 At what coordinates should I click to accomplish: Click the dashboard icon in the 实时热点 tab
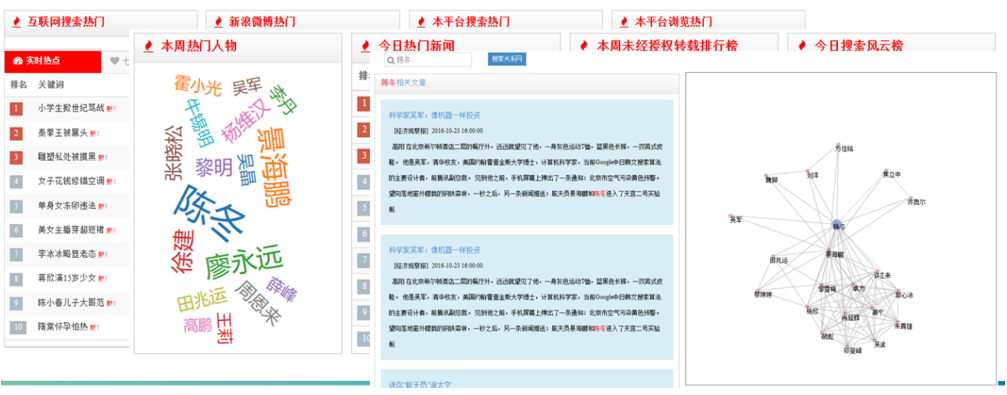click(18, 61)
